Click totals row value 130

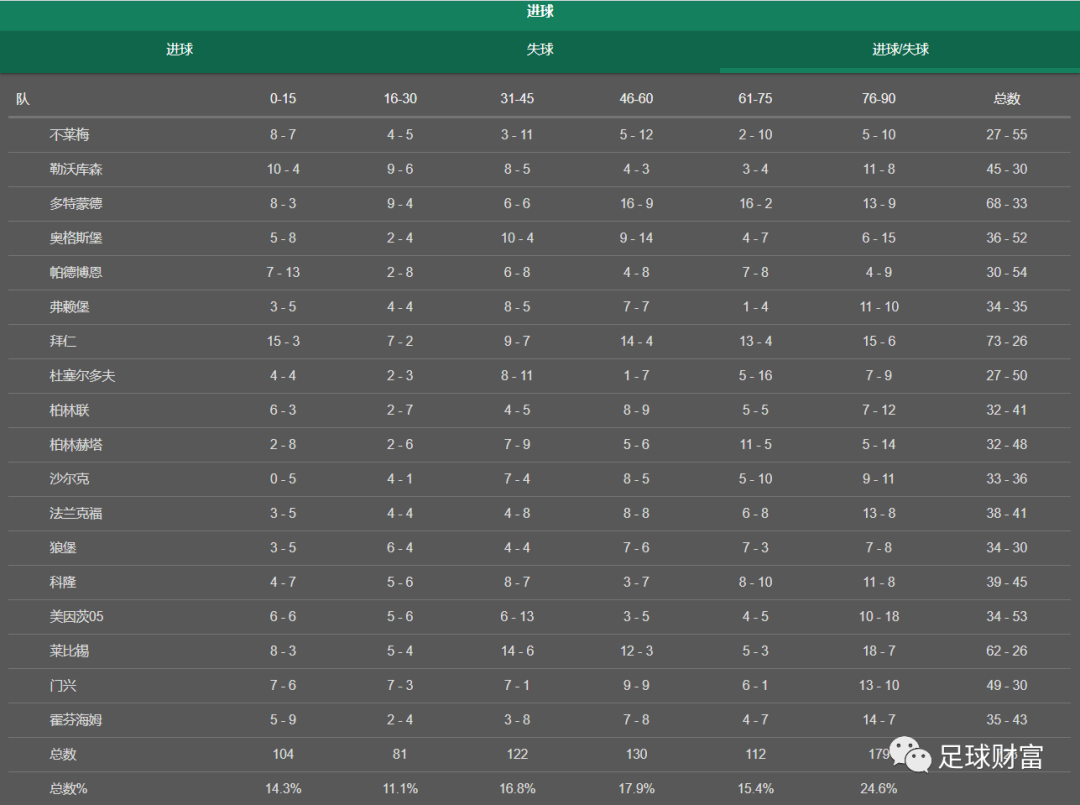pos(636,755)
